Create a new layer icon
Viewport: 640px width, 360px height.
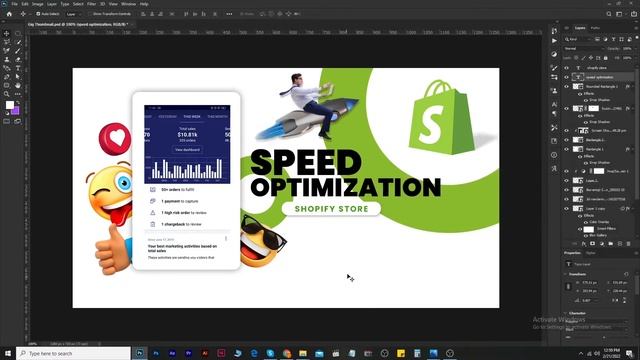pos(620,244)
